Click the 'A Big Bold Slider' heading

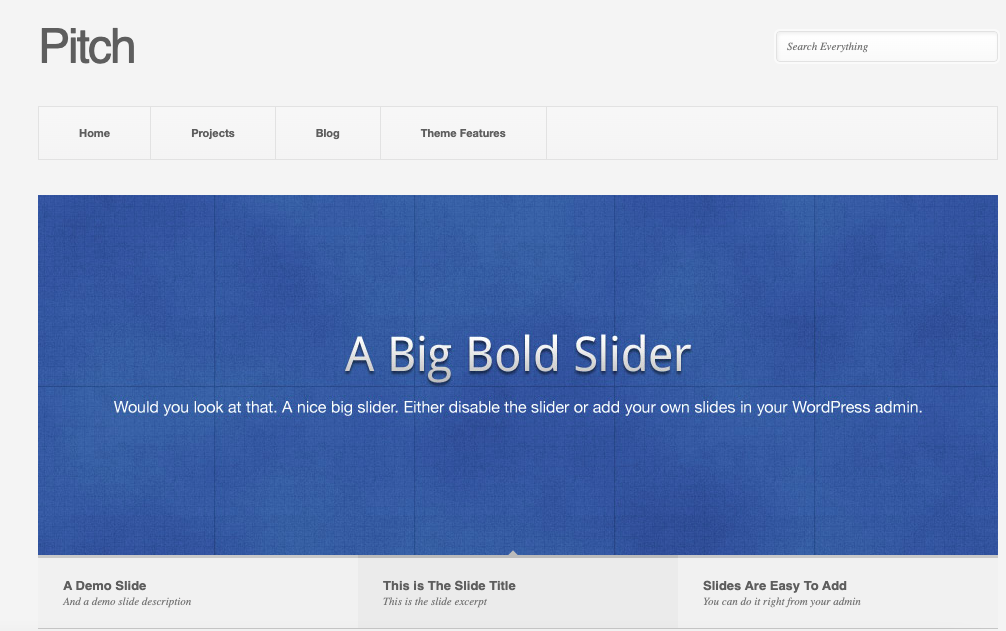pos(517,353)
